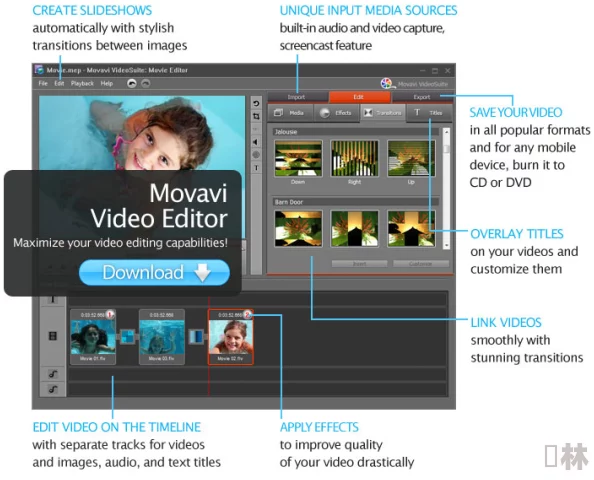The height and width of the screenshot is (480, 594).
Task: Select the Movie 02.flv clip
Action: pyautogui.click(x=230, y=337)
